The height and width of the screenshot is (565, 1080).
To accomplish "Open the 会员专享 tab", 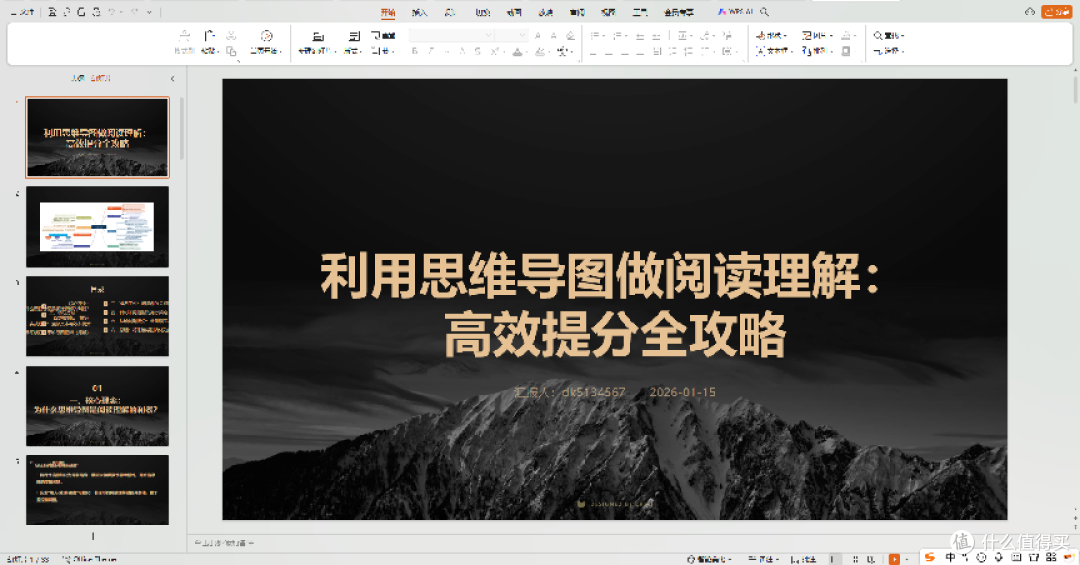I will click(x=678, y=12).
